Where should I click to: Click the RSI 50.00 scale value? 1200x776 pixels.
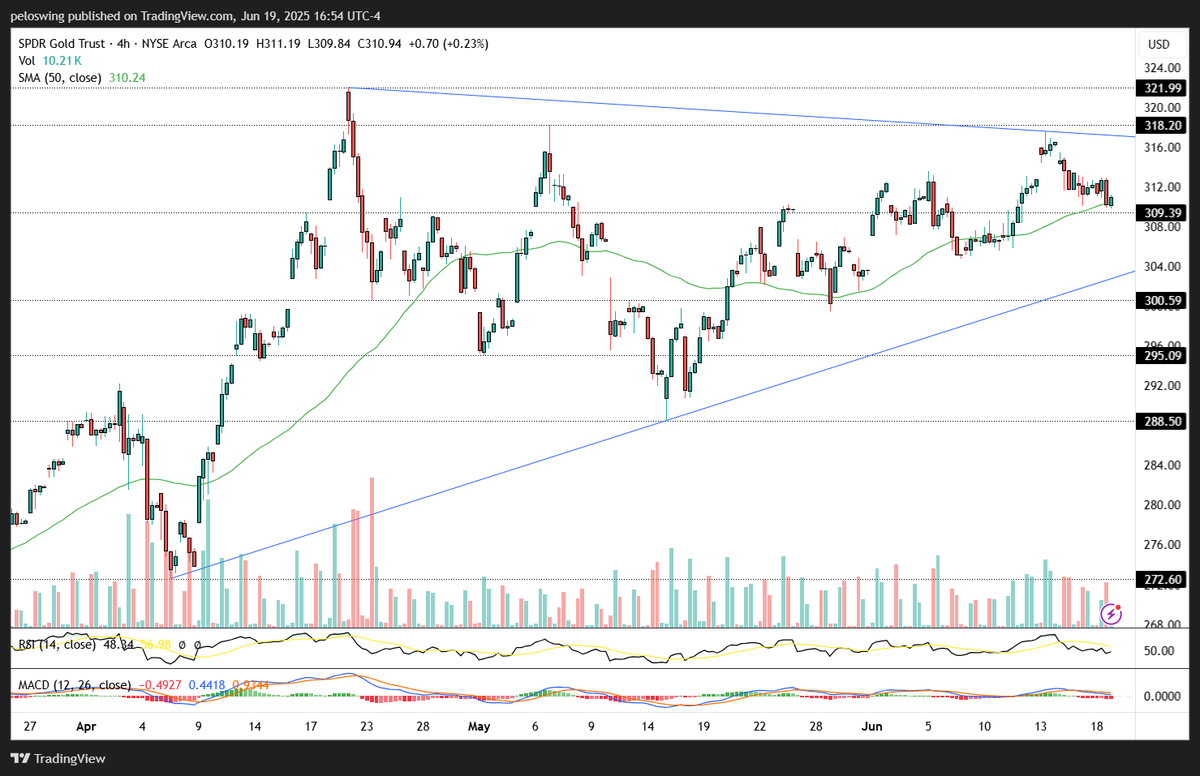pyautogui.click(x=1161, y=651)
